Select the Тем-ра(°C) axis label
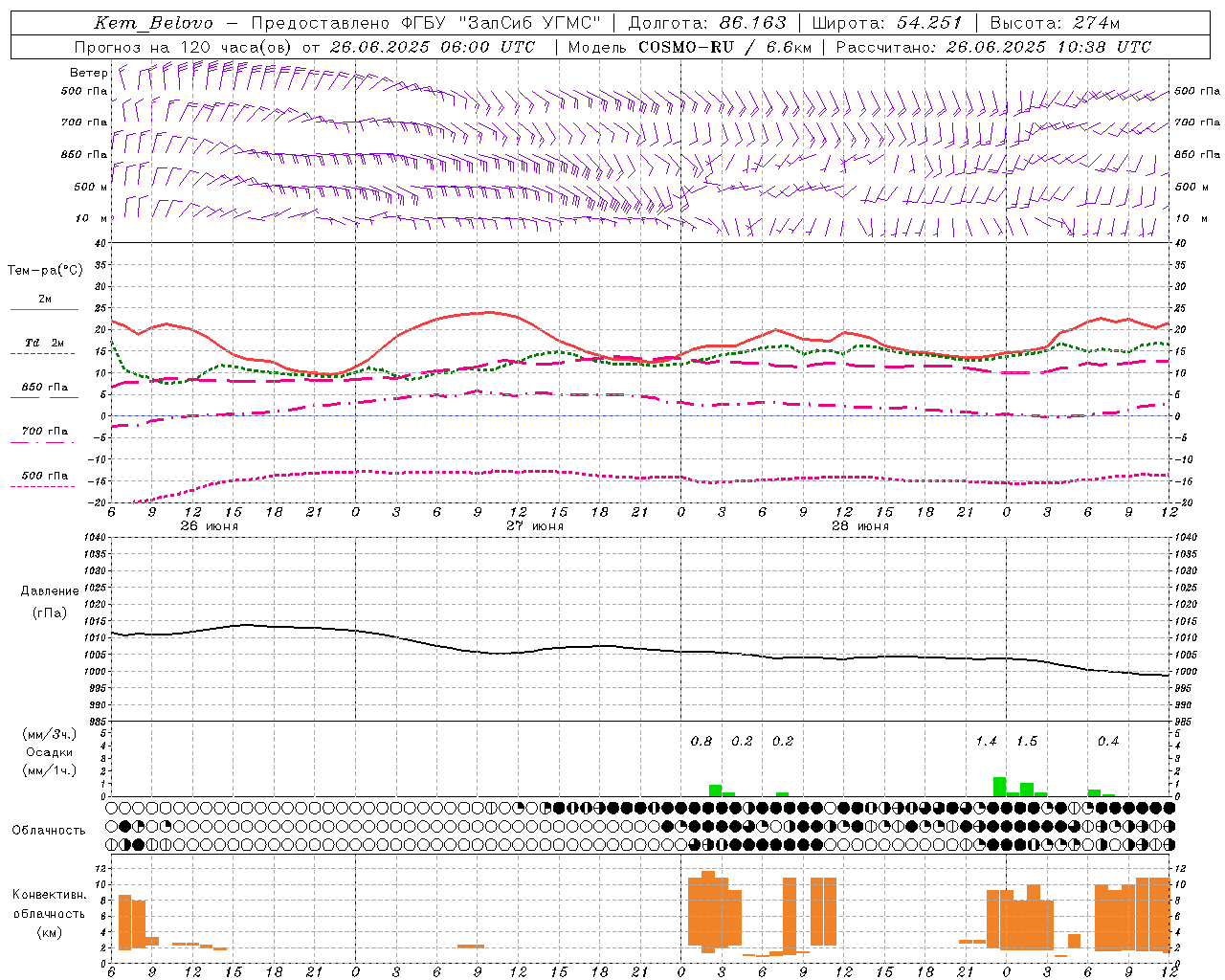1225x980 pixels. (45, 271)
